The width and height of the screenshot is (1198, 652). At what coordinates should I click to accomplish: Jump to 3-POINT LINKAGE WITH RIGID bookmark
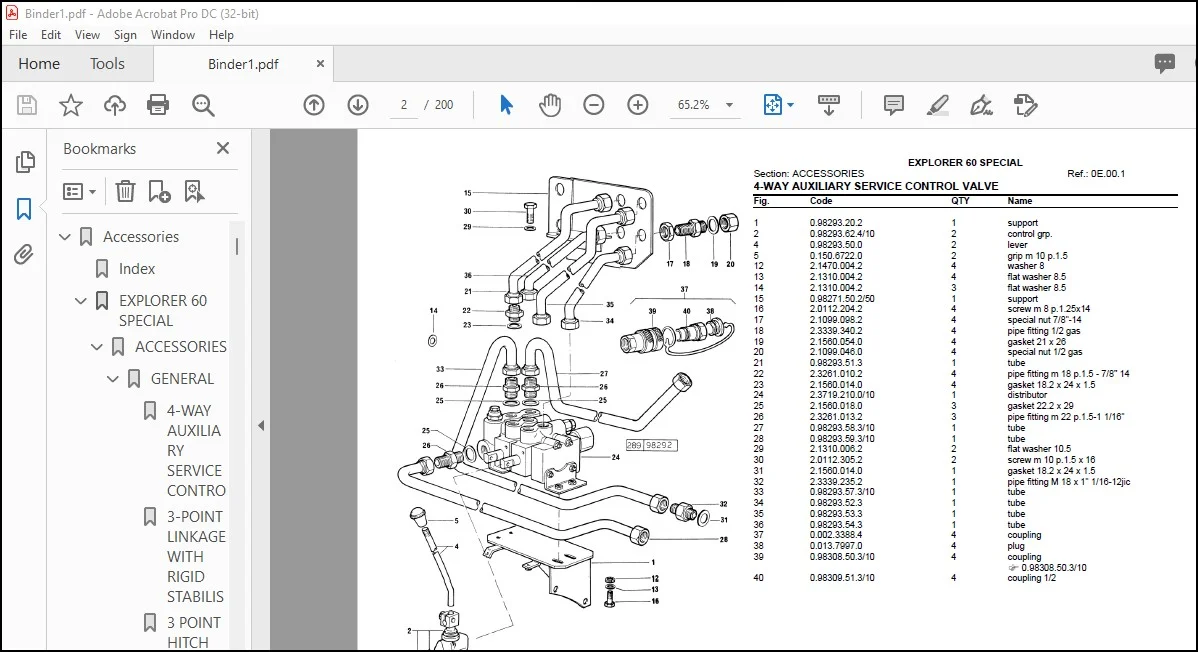coord(196,556)
